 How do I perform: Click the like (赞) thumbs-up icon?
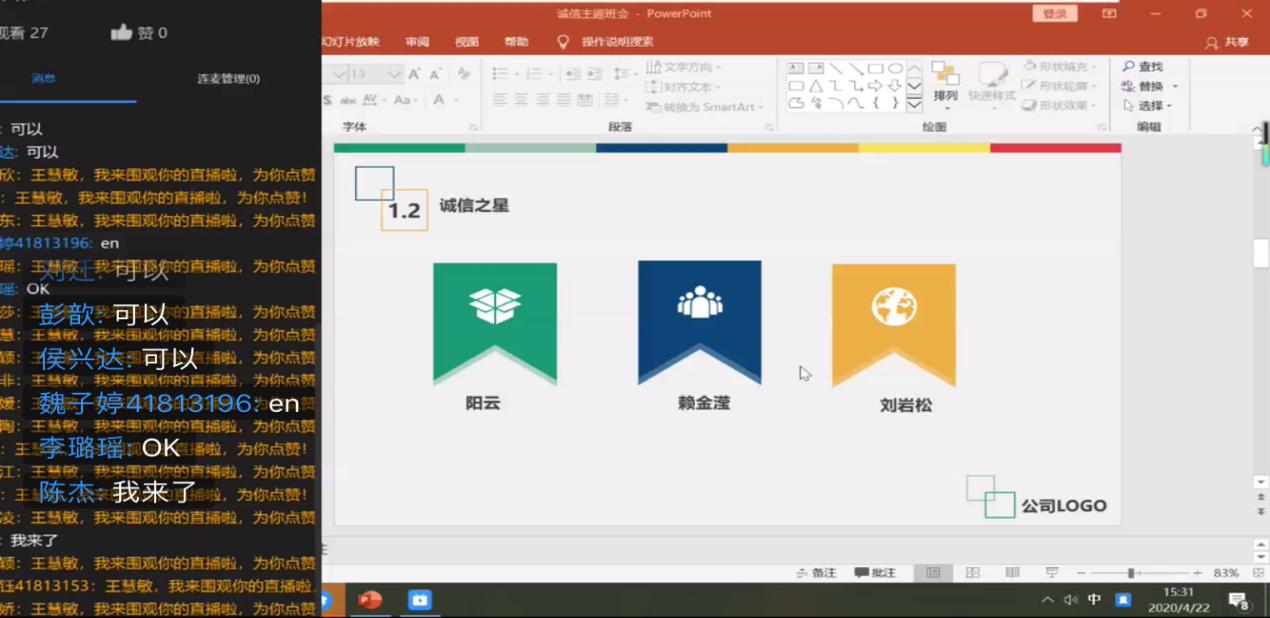tap(122, 32)
